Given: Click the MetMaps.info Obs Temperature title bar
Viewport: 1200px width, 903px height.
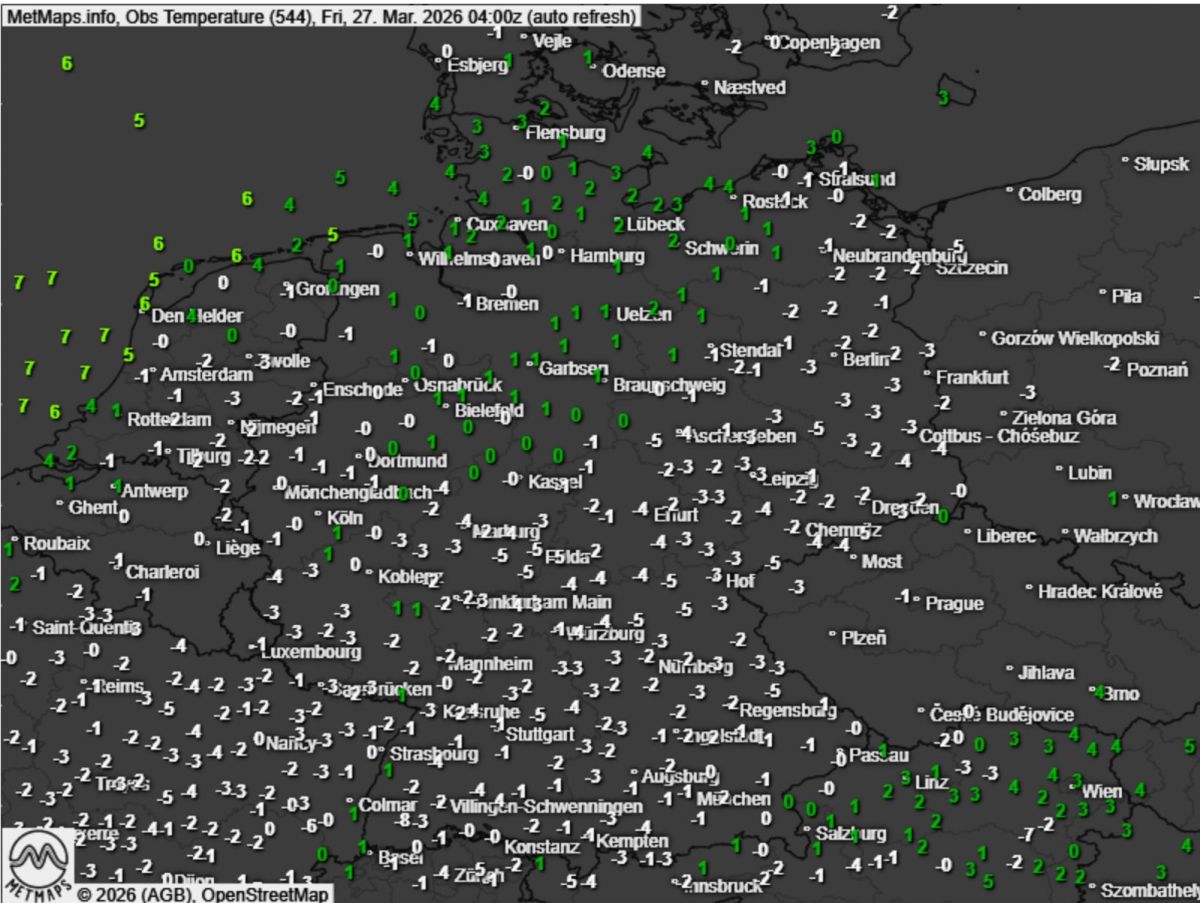Looking at the screenshot, I should (320, 16).
